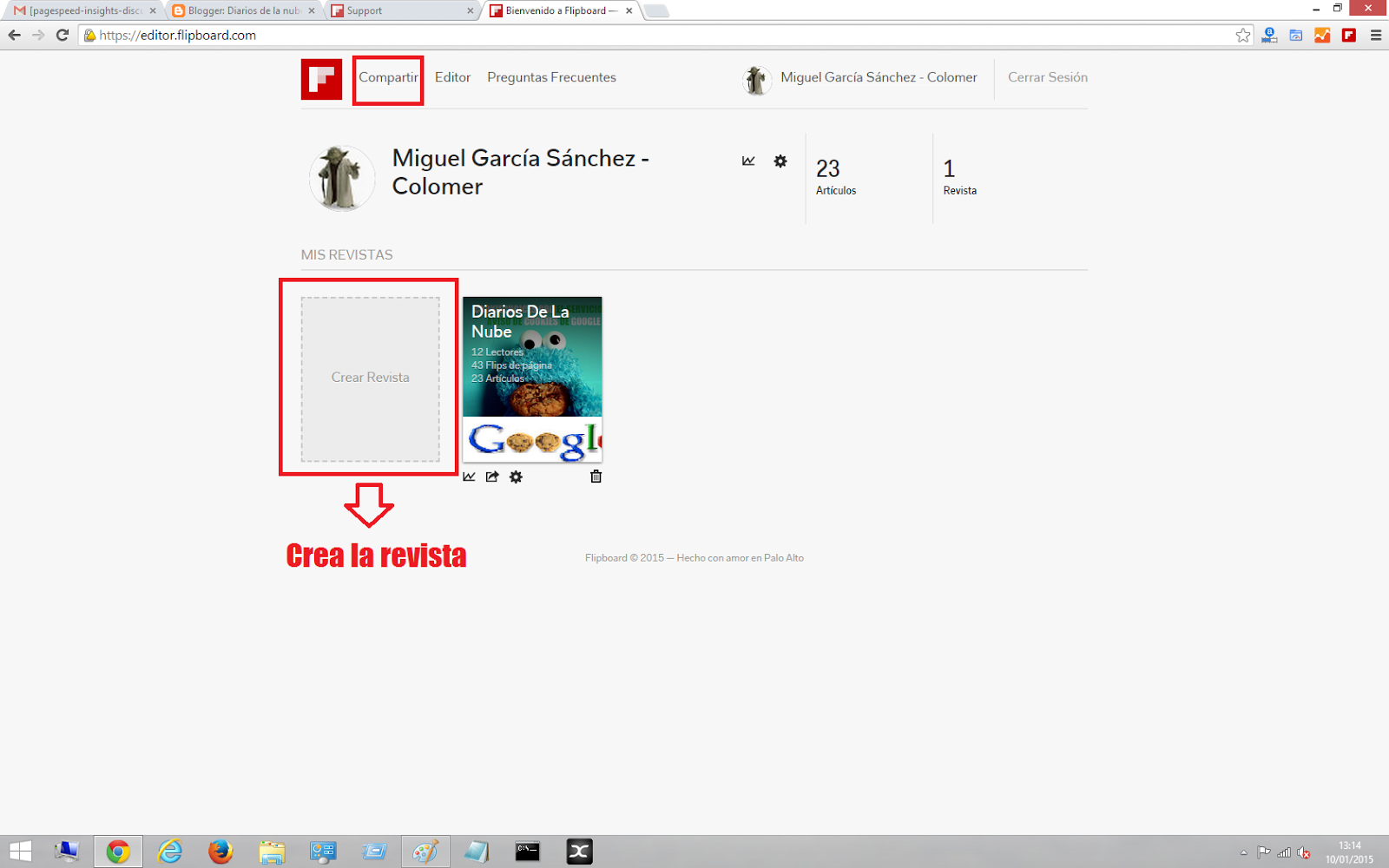Delete magazine using the trash icon
This screenshot has height=868, width=1389.
tap(596, 476)
